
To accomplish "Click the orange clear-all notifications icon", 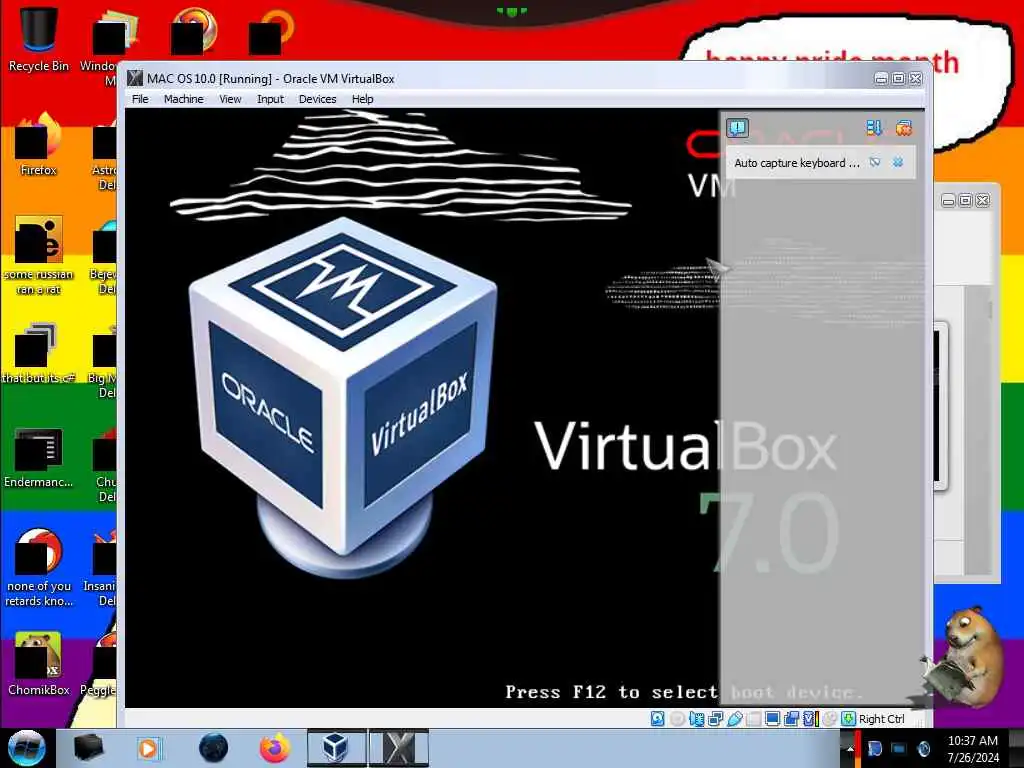I will (x=904, y=127).
